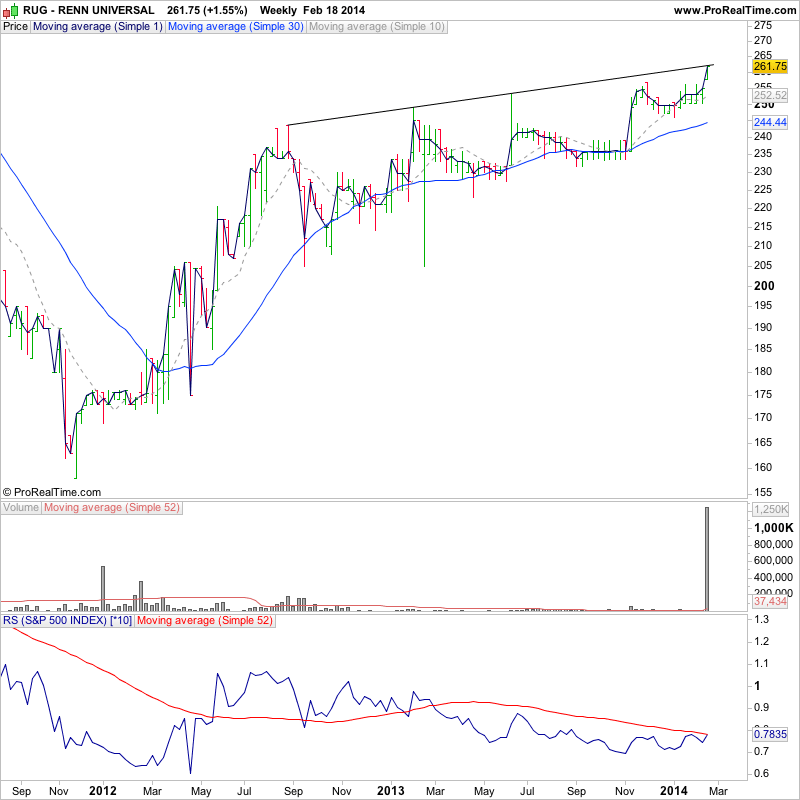This screenshot has width=800, height=800.
Task: Click the 200 price axis label
Action: [x=764, y=286]
